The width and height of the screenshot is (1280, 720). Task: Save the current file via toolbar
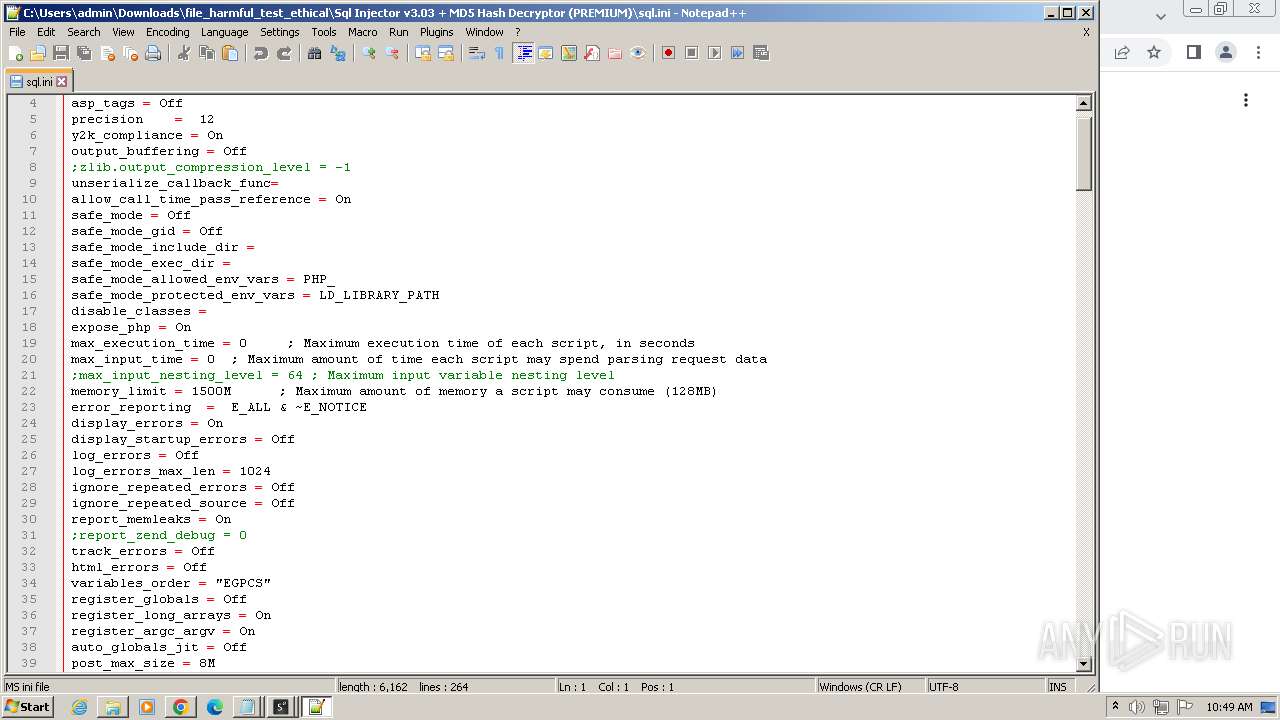pos(61,53)
